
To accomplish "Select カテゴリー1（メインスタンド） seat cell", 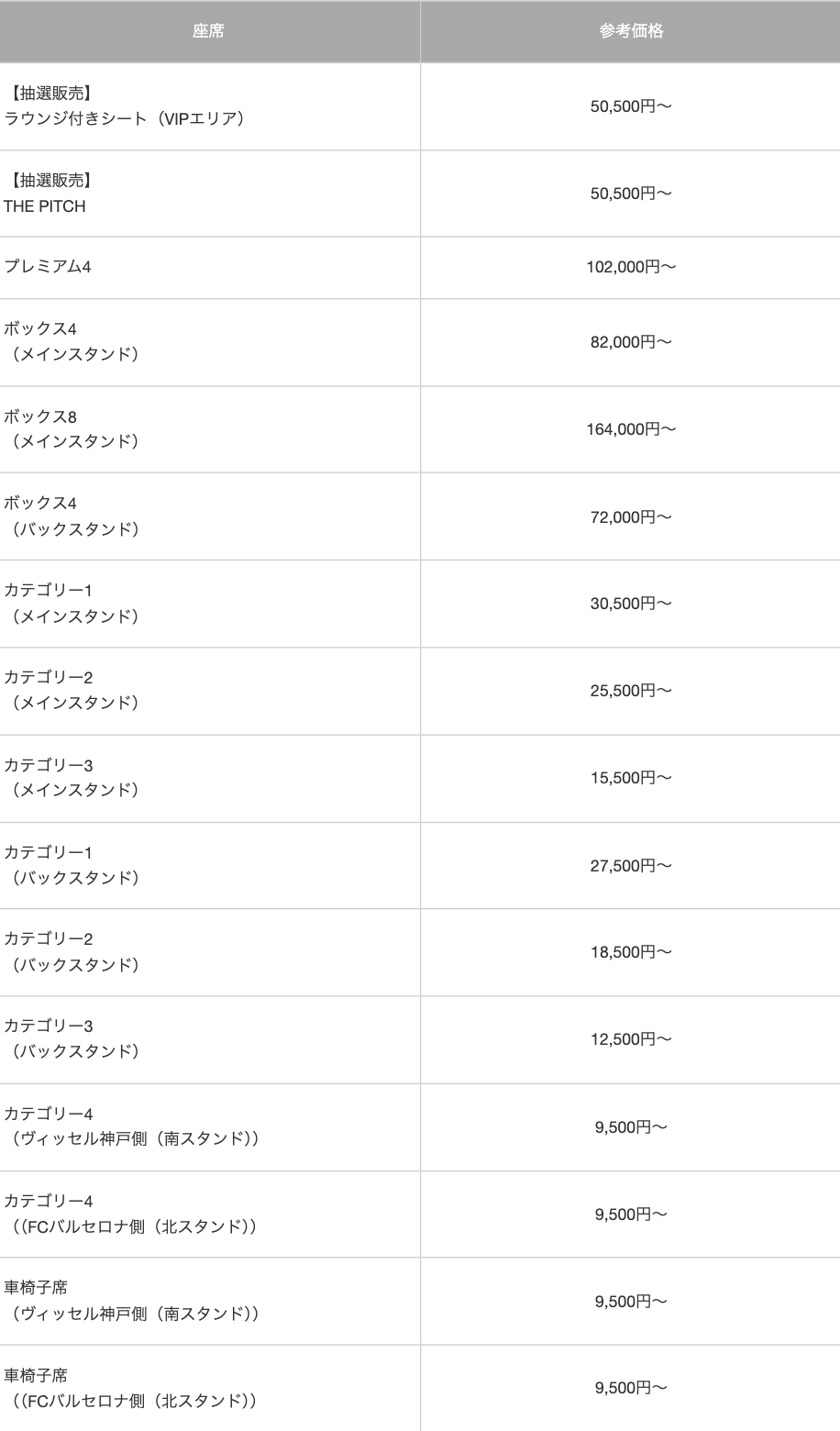I will coord(72,604).
